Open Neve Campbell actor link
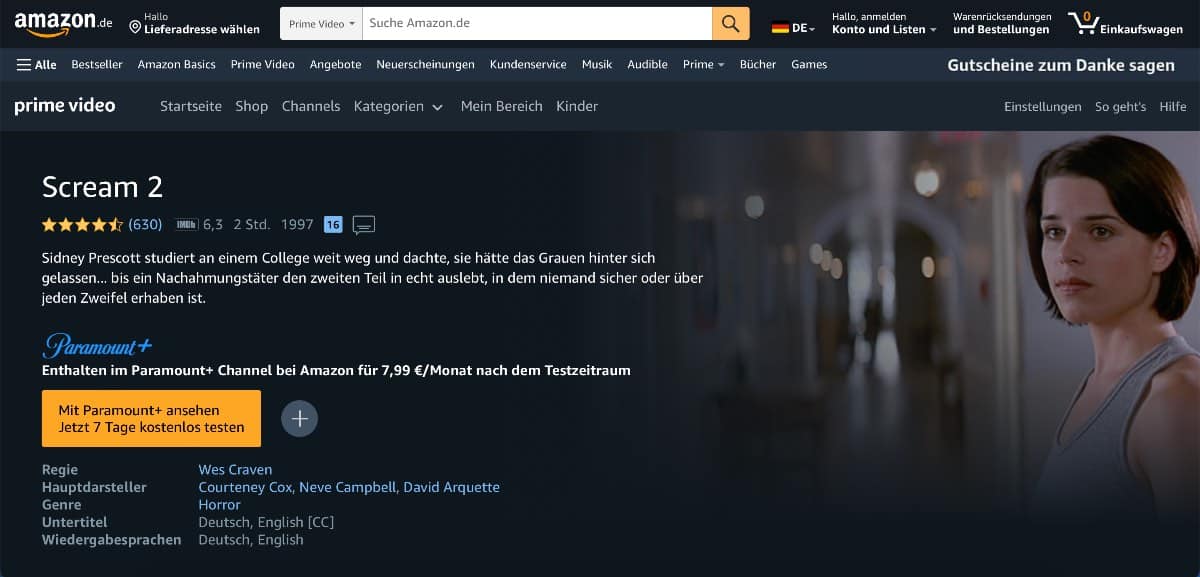Image resolution: width=1200 pixels, height=577 pixels. pyautogui.click(x=349, y=487)
